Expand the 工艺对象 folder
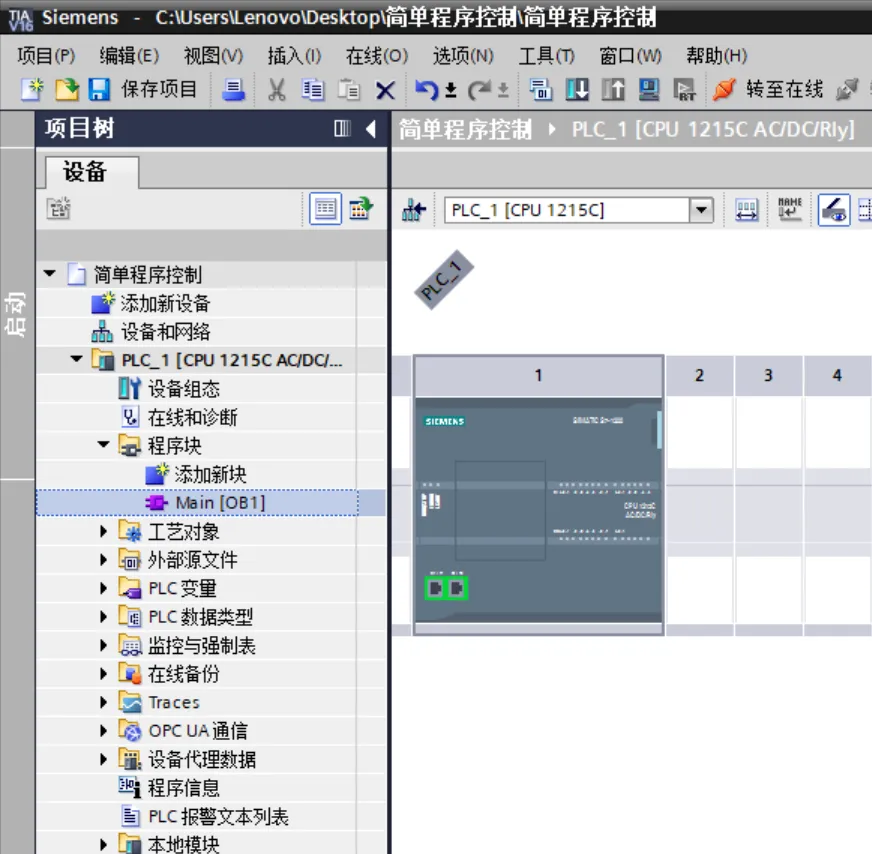872x854 pixels. click(103, 531)
